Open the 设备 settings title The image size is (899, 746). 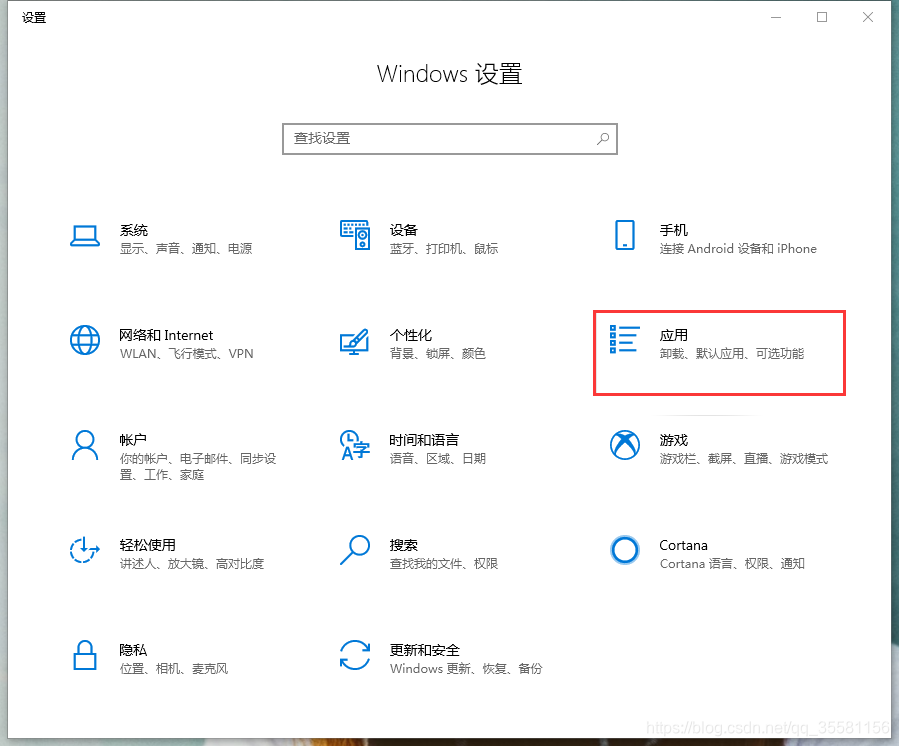[x=404, y=230]
